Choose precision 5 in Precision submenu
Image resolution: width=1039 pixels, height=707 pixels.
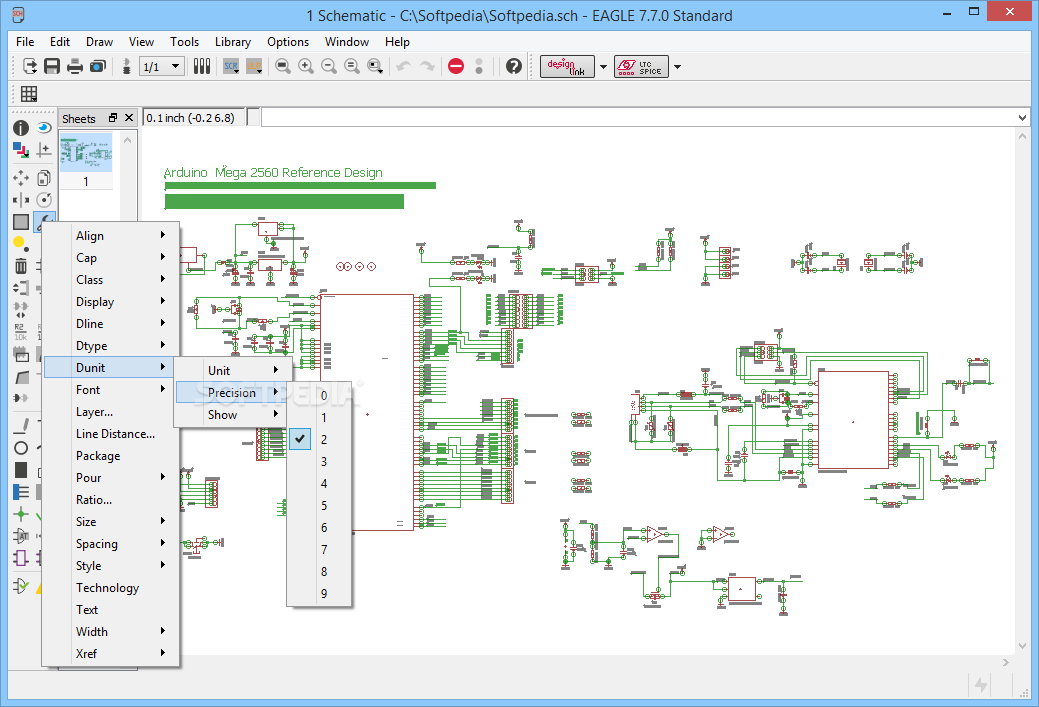[319, 506]
